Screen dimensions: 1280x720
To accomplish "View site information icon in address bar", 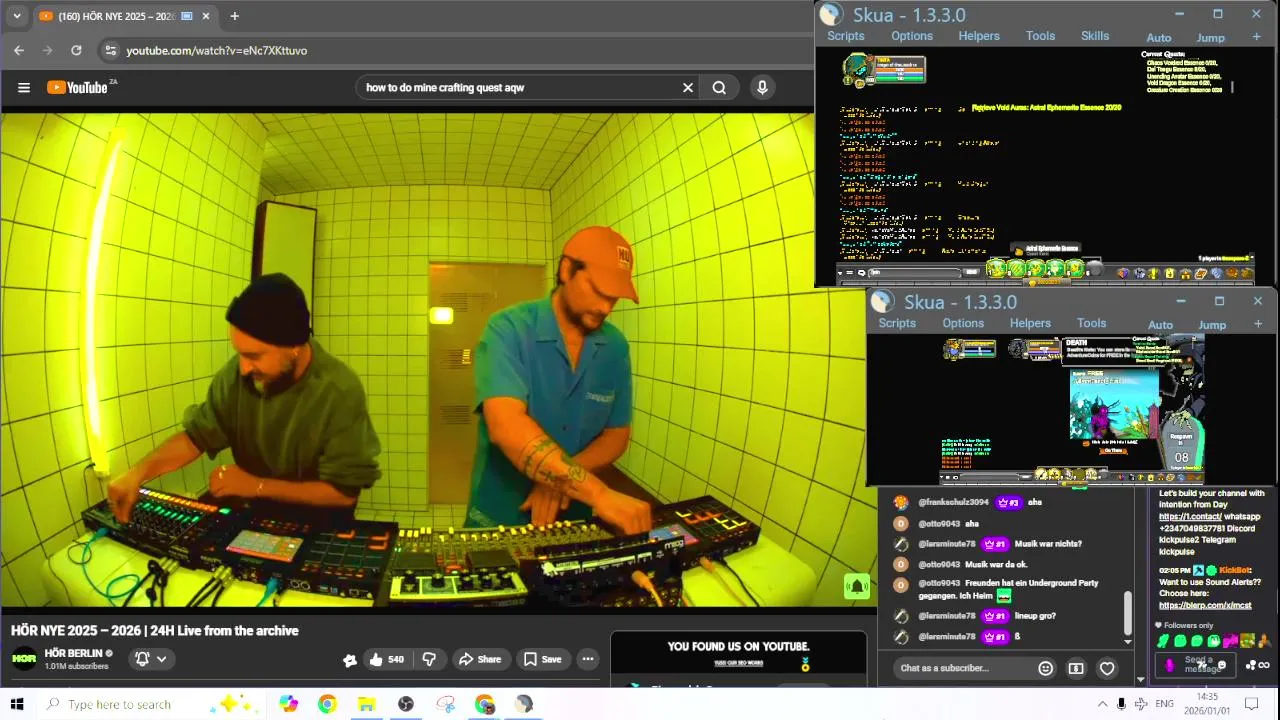I will pos(111,50).
